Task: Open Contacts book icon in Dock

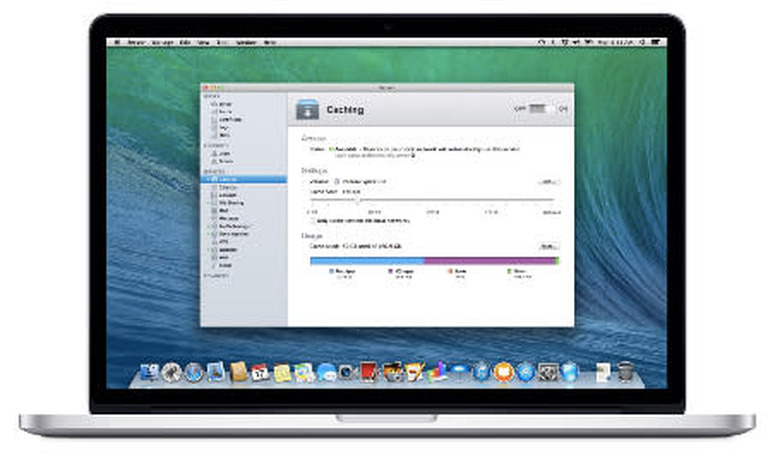Action: click(x=238, y=372)
